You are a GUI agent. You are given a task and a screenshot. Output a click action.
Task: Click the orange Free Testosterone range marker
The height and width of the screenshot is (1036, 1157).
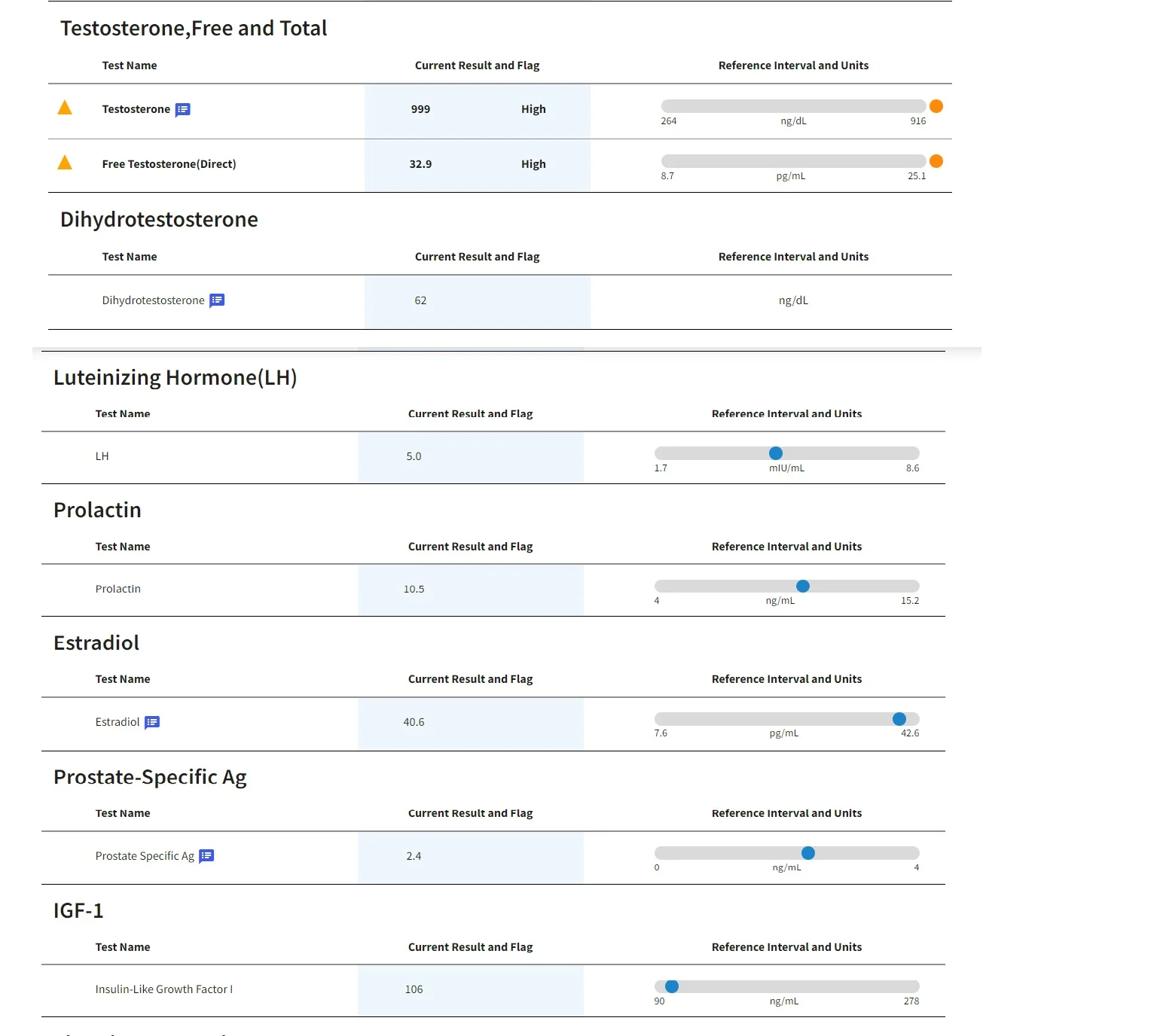click(936, 161)
